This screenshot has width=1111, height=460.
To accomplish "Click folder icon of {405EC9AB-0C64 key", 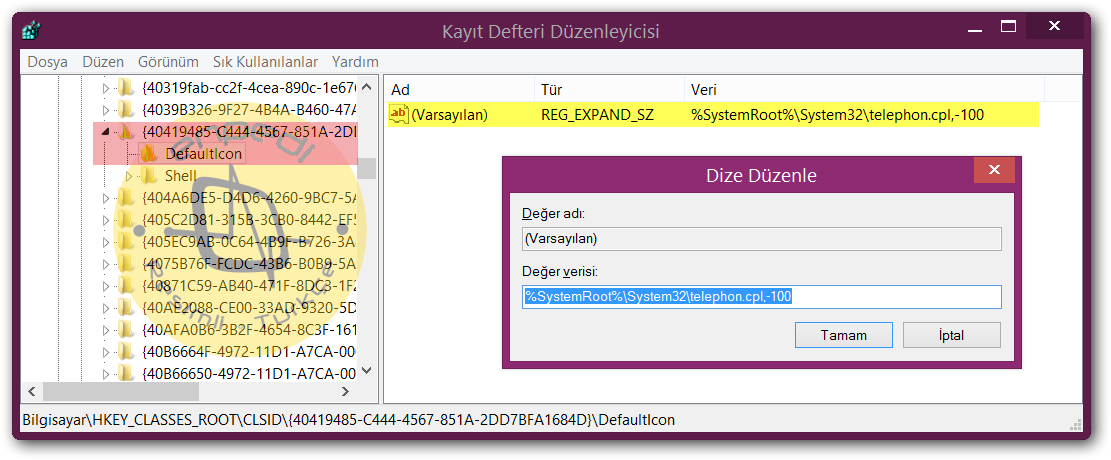I will point(126,242).
